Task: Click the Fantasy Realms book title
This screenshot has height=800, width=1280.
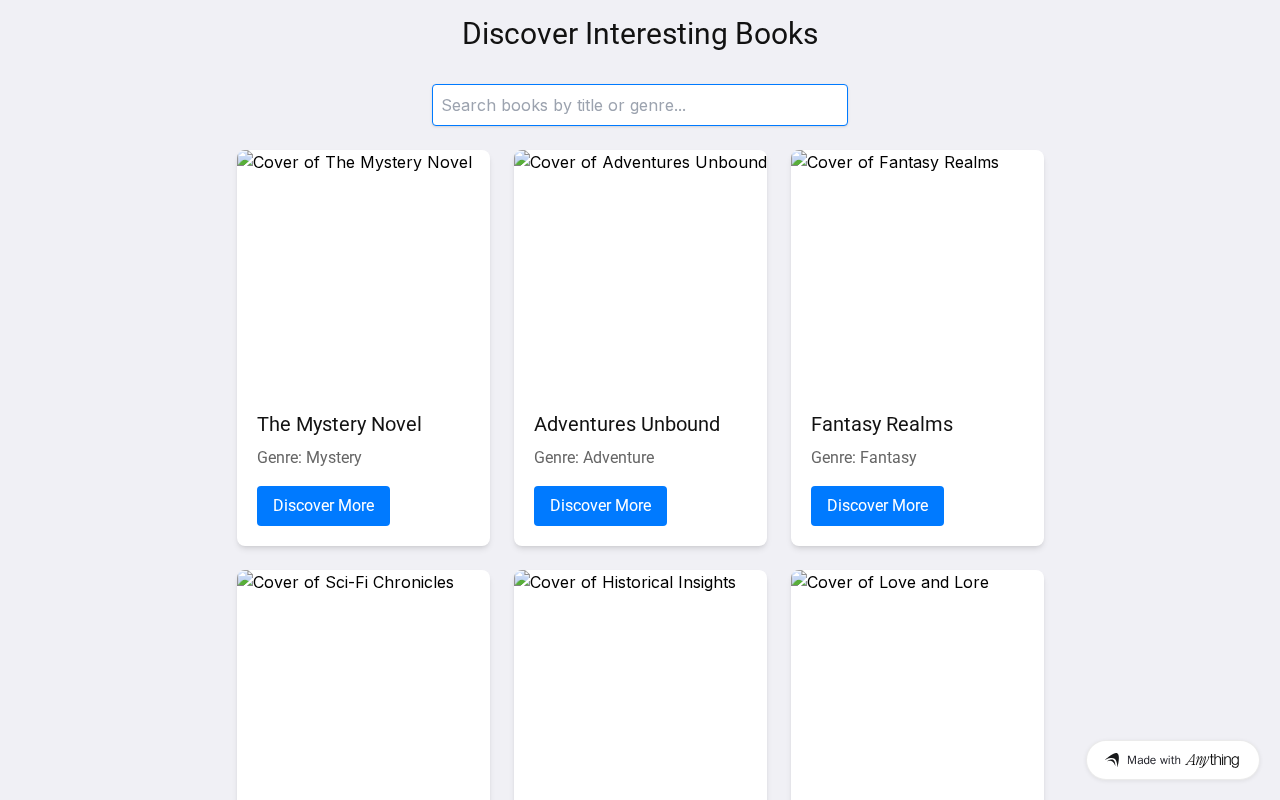Action: click(x=882, y=424)
